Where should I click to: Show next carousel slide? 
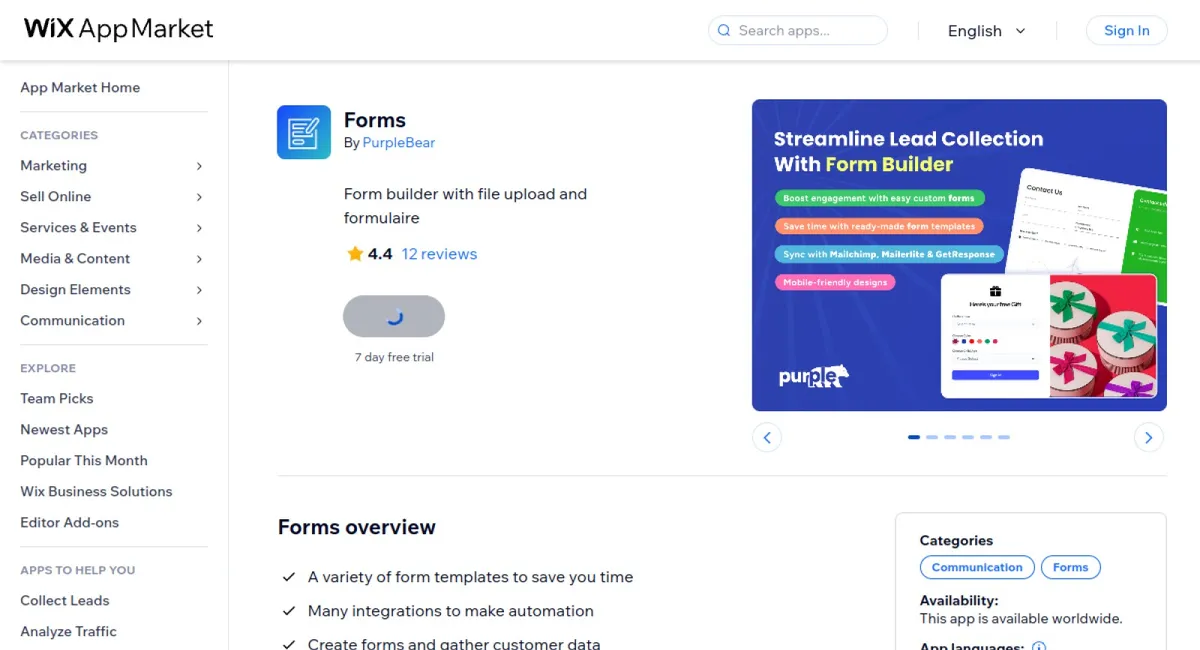(1149, 437)
